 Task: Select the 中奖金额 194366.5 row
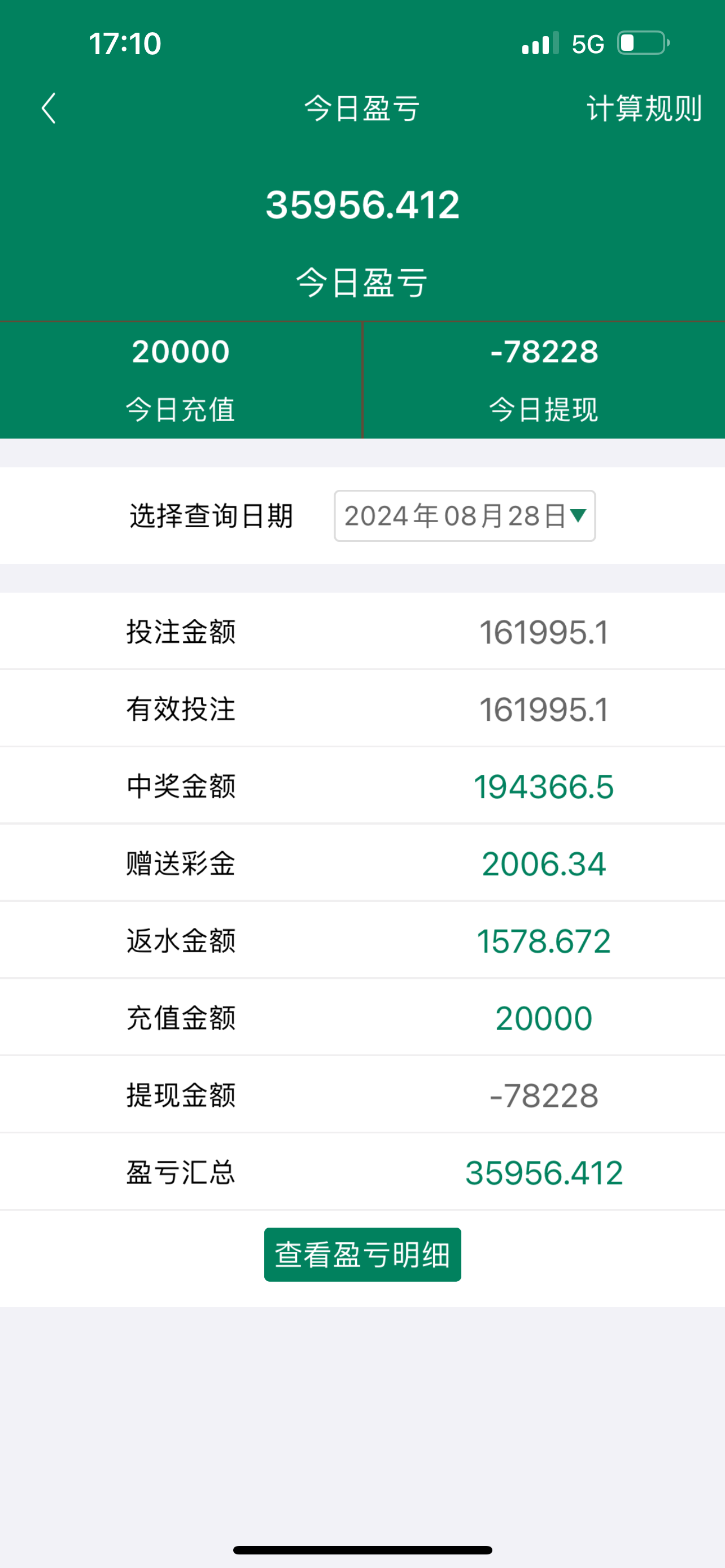click(362, 786)
